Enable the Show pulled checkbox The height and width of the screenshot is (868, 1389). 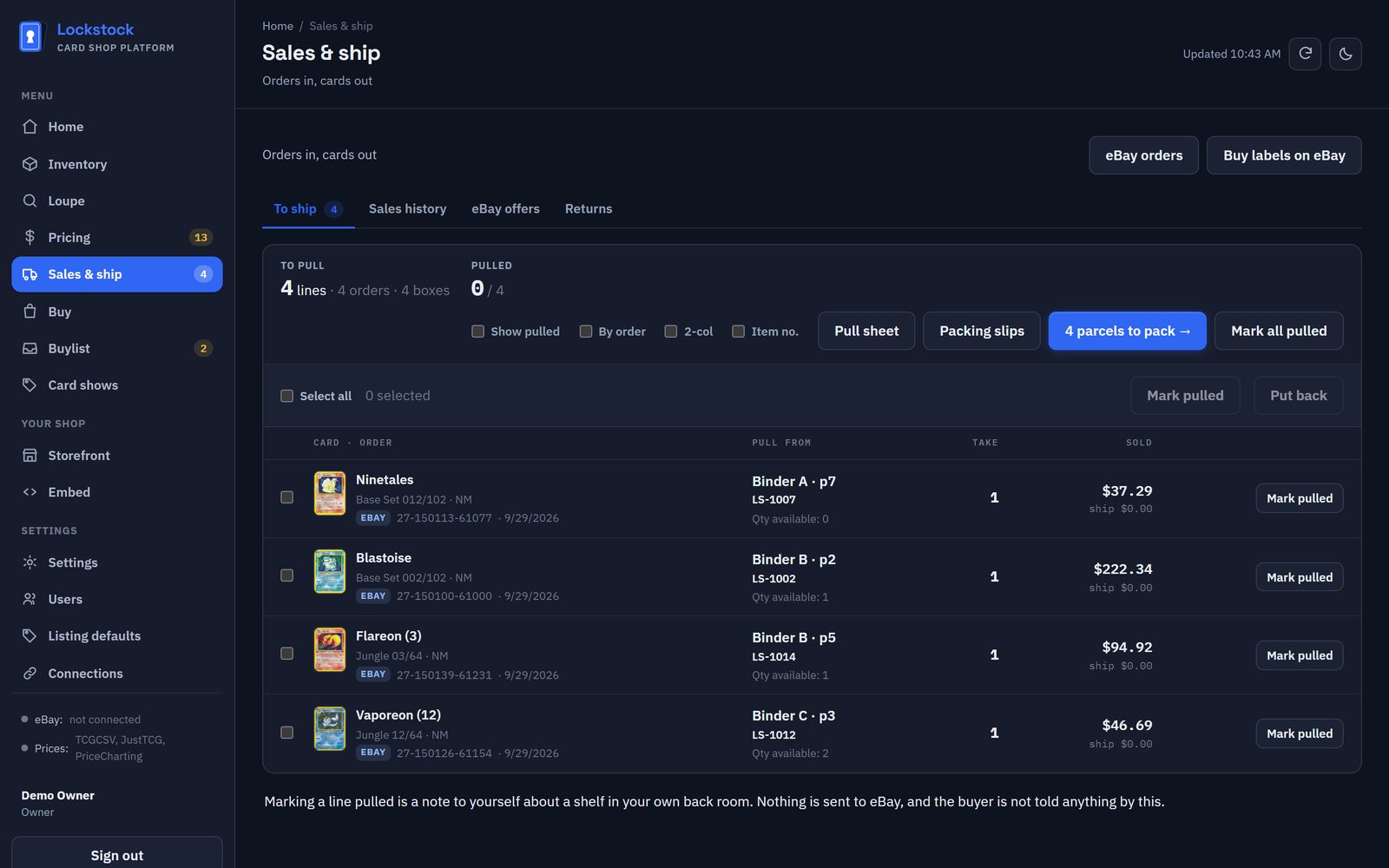click(x=477, y=331)
